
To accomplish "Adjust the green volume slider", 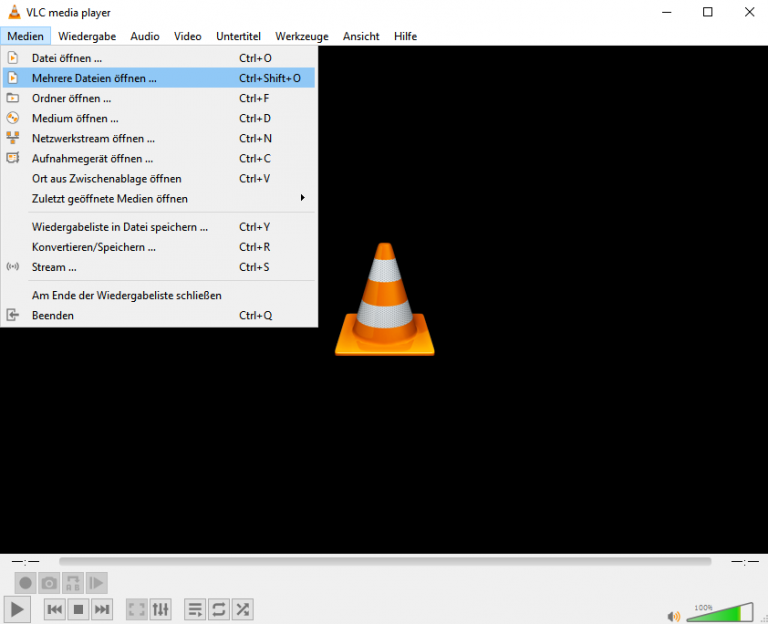I will pyautogui.click(x=720, y=613).
